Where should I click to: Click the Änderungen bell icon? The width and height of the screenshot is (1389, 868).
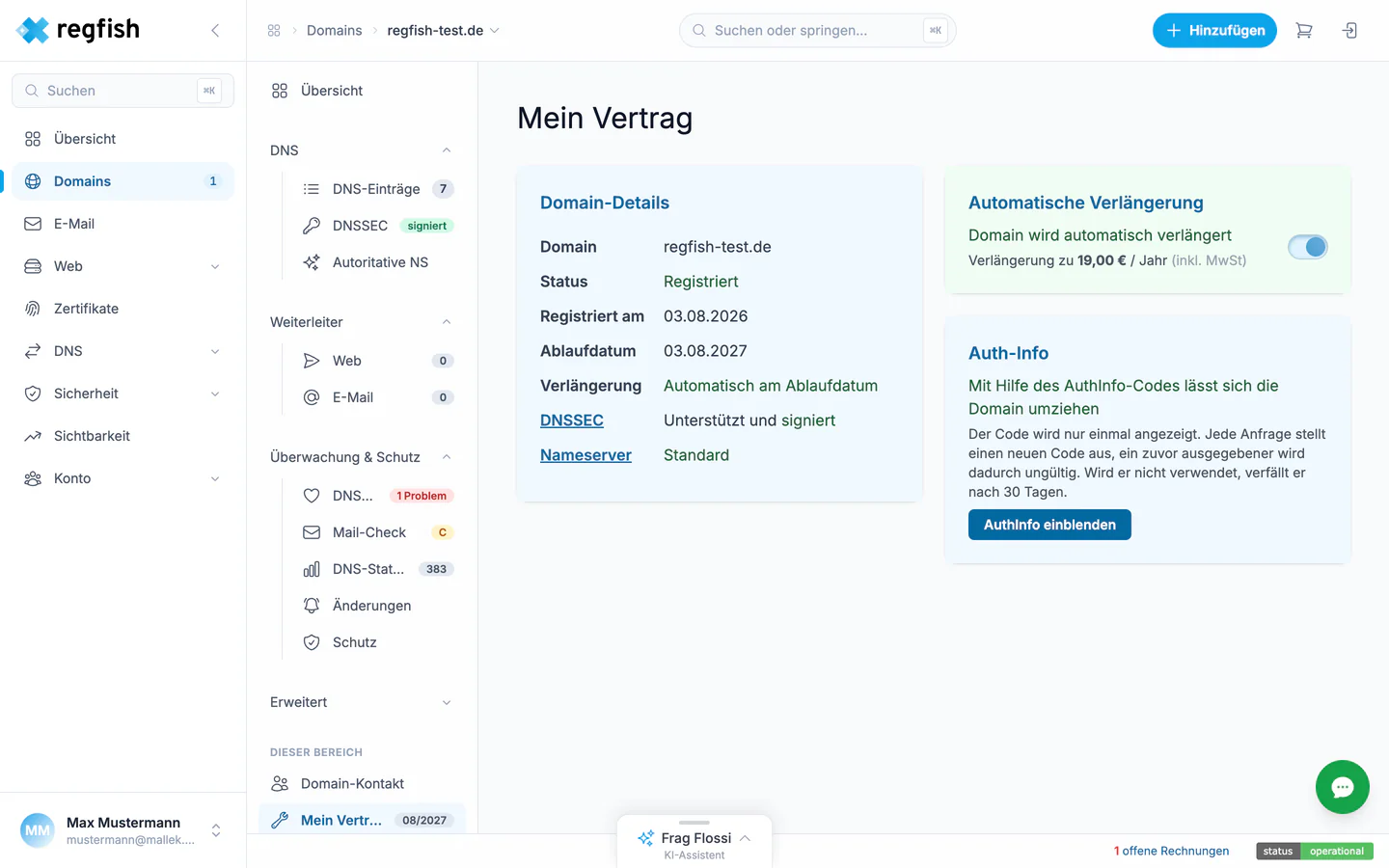pos(312,606)
